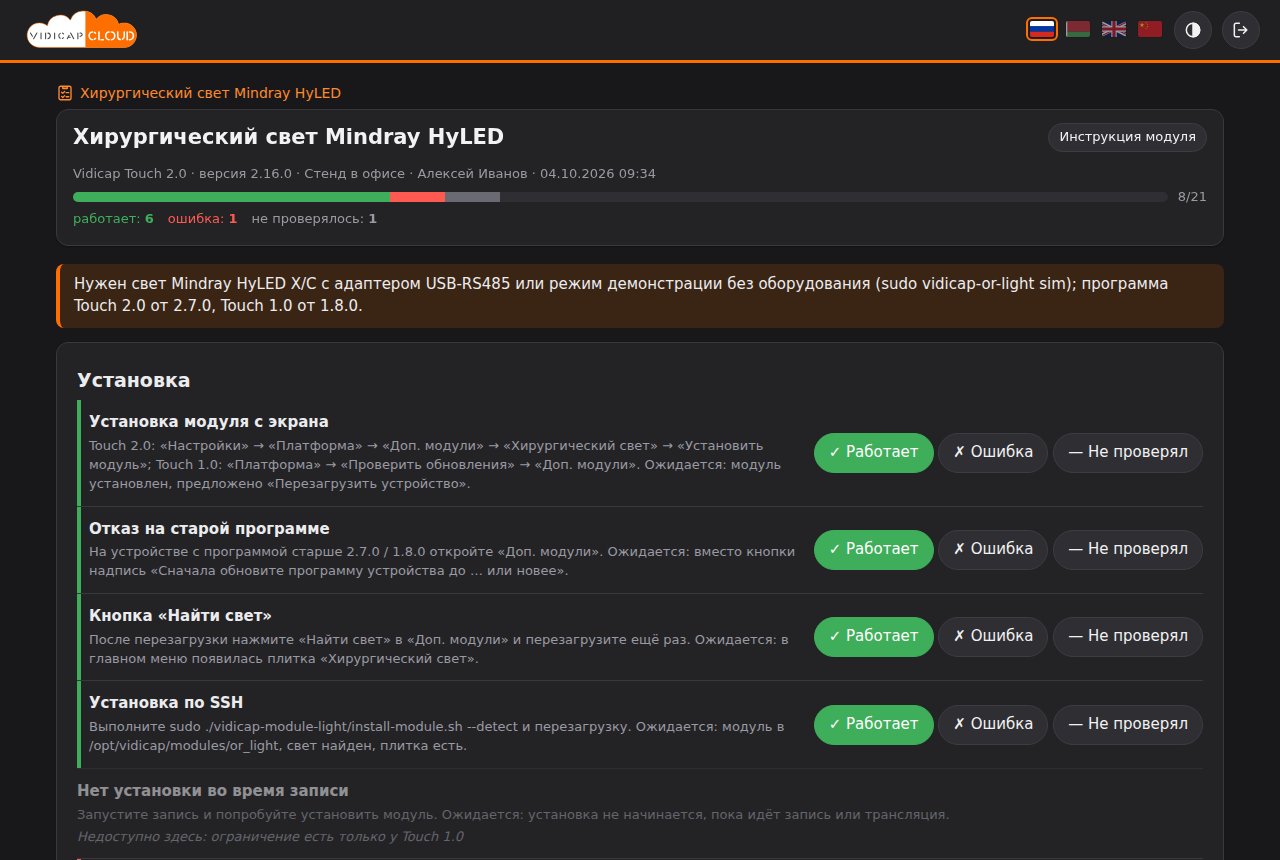
Task: Click the работает: 6 counter
Action: coord(113,218)
